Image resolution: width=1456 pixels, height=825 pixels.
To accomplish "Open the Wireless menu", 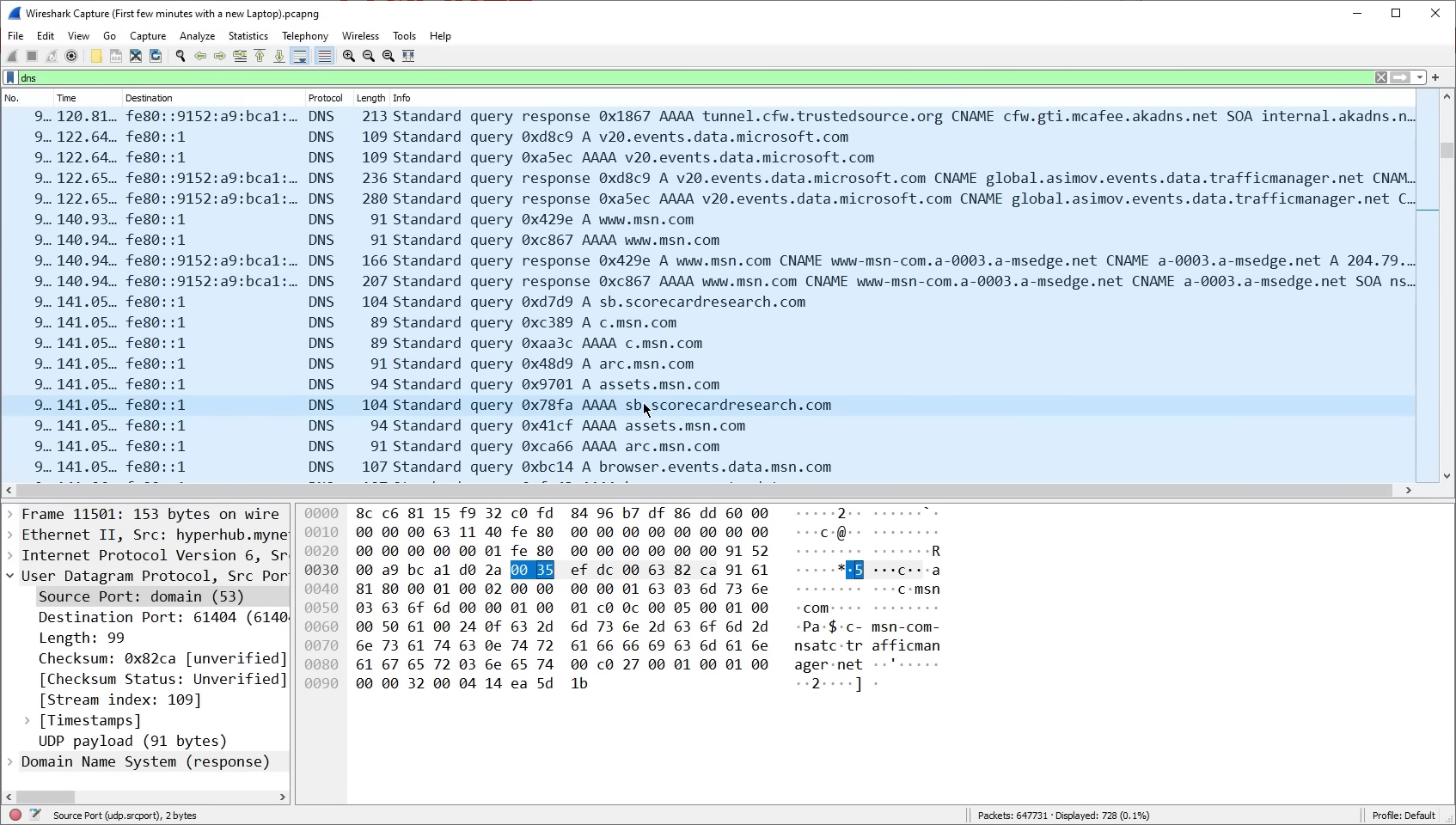I will (x=360, y=36).
